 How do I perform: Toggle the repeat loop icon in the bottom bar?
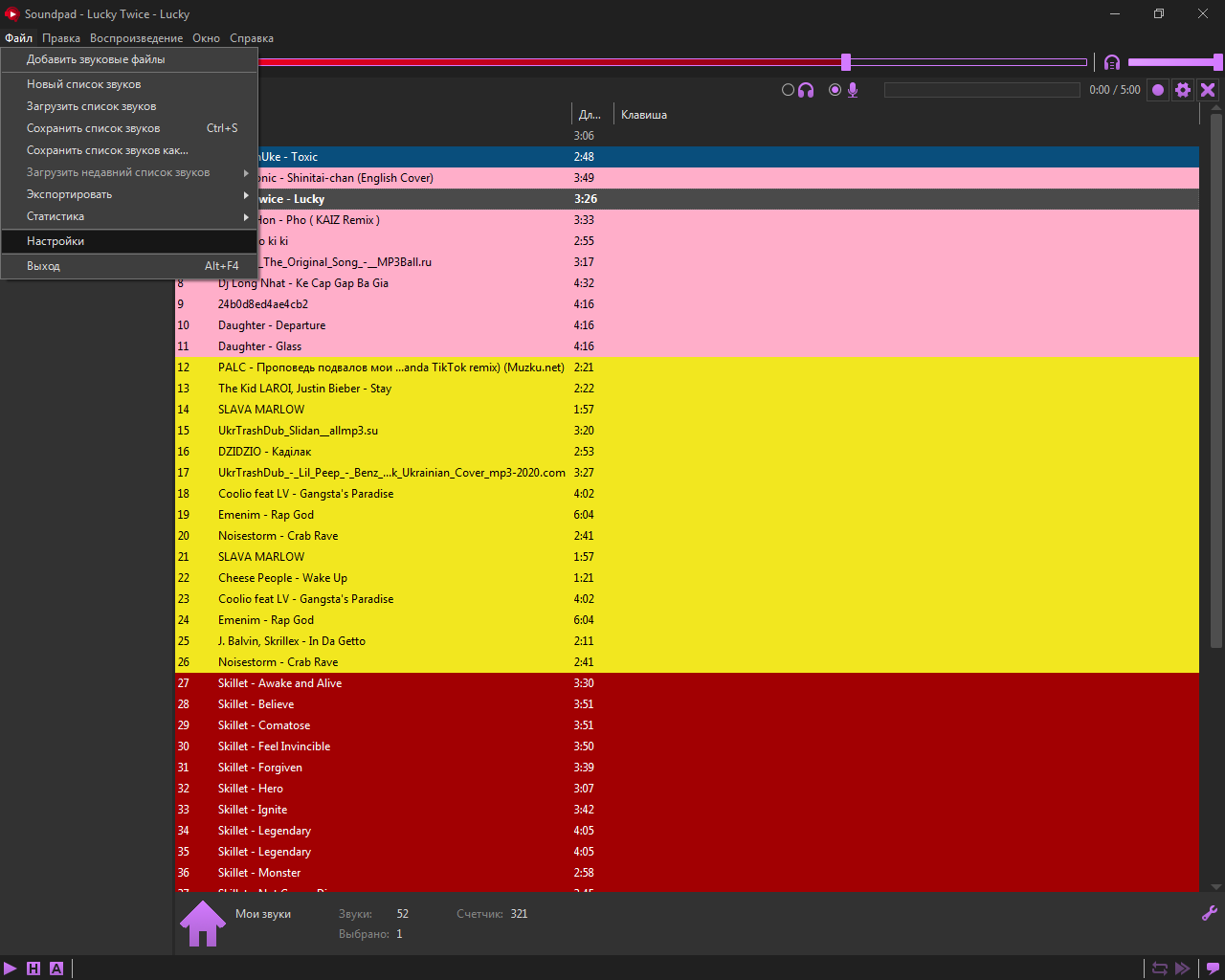pos(1159,969)
